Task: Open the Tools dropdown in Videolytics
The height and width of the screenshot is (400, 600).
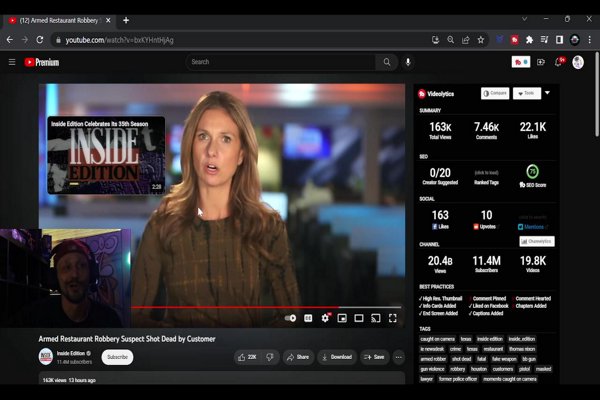Action: 527,93
